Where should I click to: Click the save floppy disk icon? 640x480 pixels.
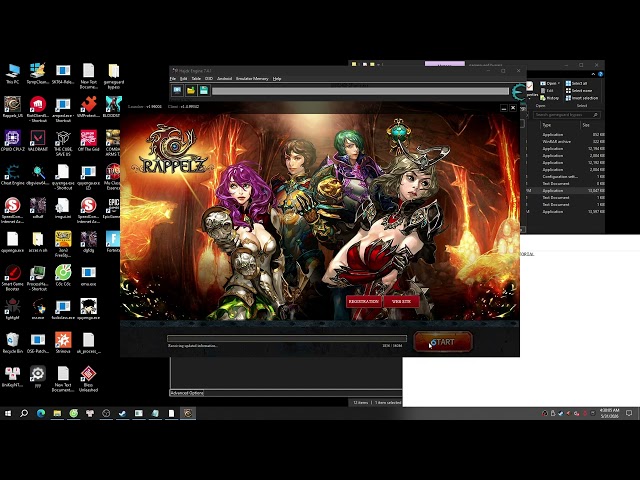204,90
